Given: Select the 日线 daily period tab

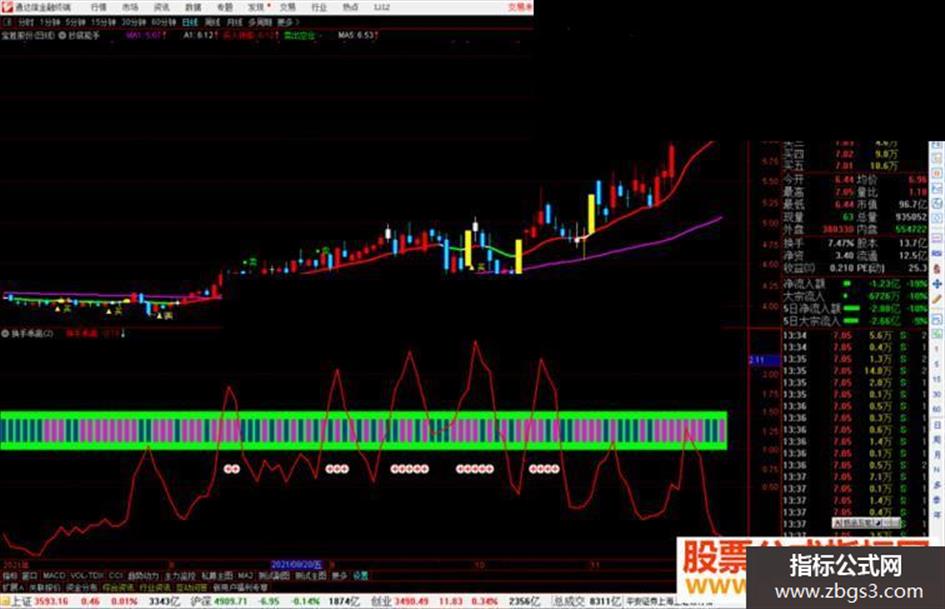Looking at the screenshot, I should pyautogui.click(x=190, y=22).
